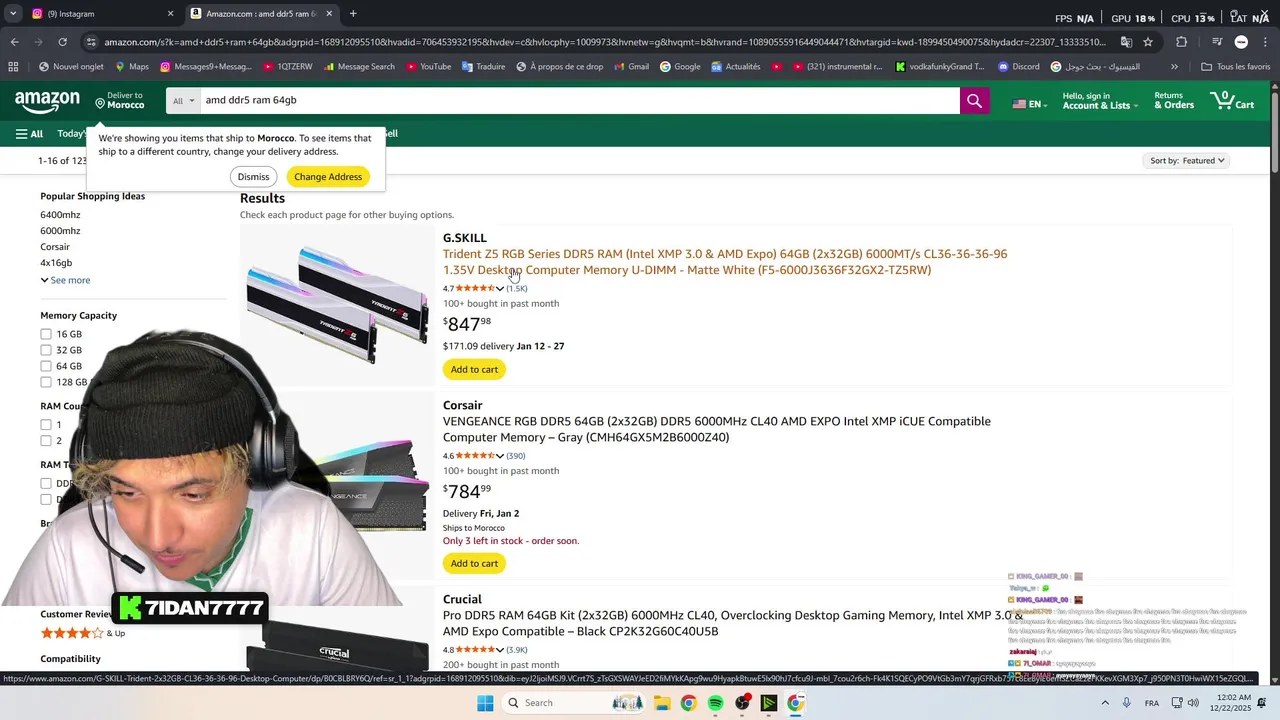This screenshot has height=720, width=1280.
Task: Select 6000mhz shopping idea
Action: pyautogui.click(x=60, y=231)
